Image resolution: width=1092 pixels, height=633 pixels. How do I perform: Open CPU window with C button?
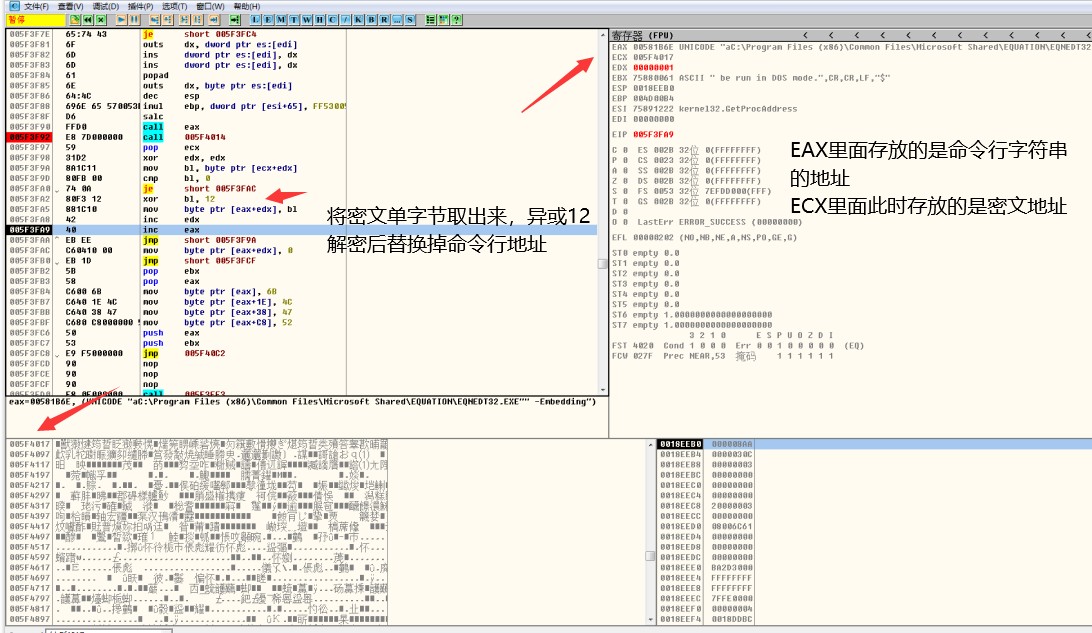(333, 19)
